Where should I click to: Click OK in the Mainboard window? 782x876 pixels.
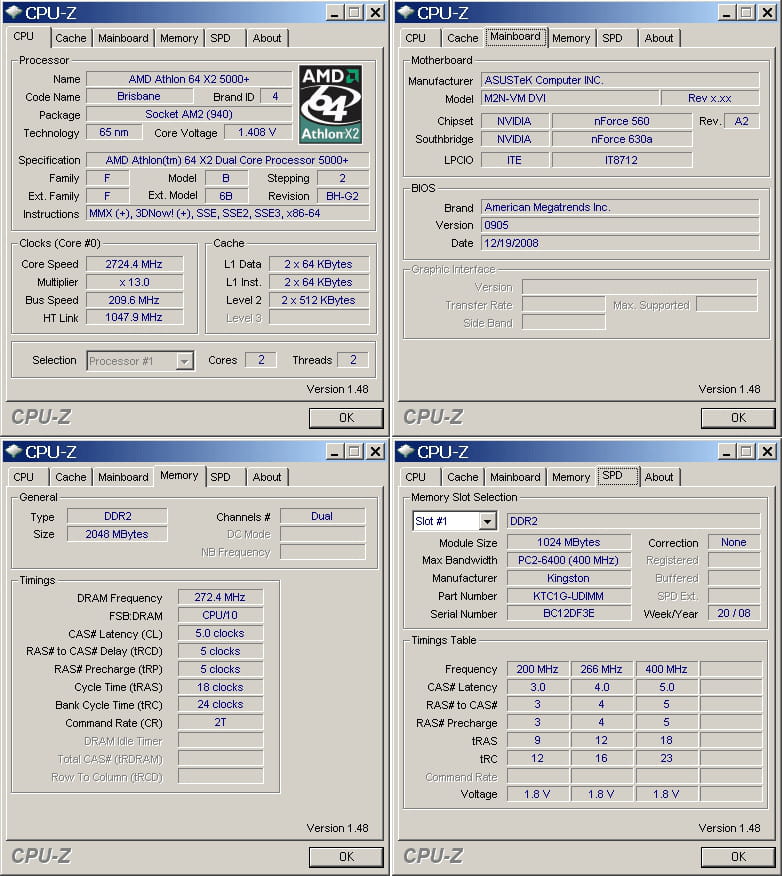point(738,418)
